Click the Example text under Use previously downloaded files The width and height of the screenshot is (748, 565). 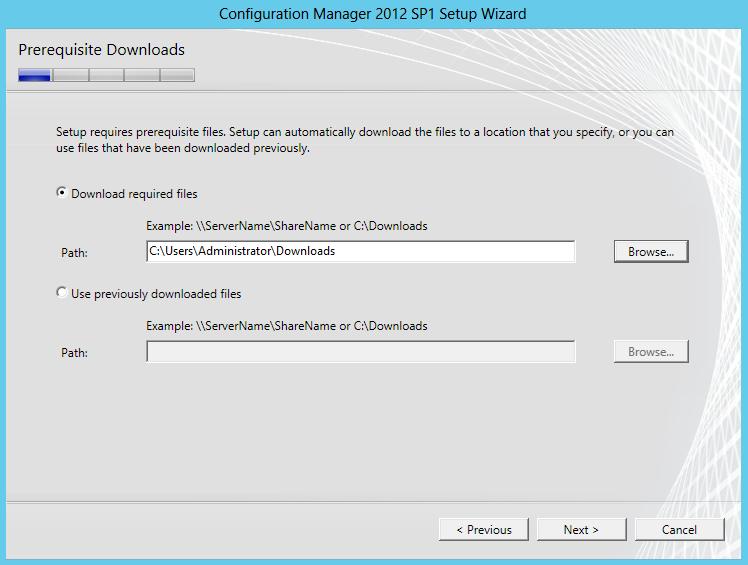click(x=287, y=326)
